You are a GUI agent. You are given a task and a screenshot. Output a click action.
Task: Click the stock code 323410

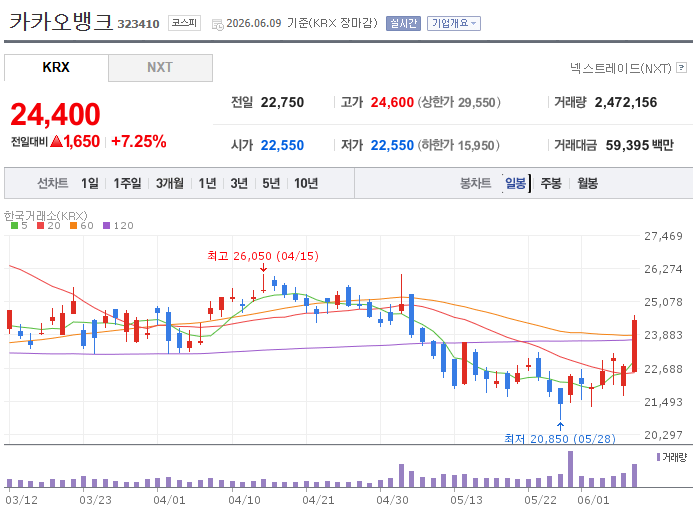138,24
